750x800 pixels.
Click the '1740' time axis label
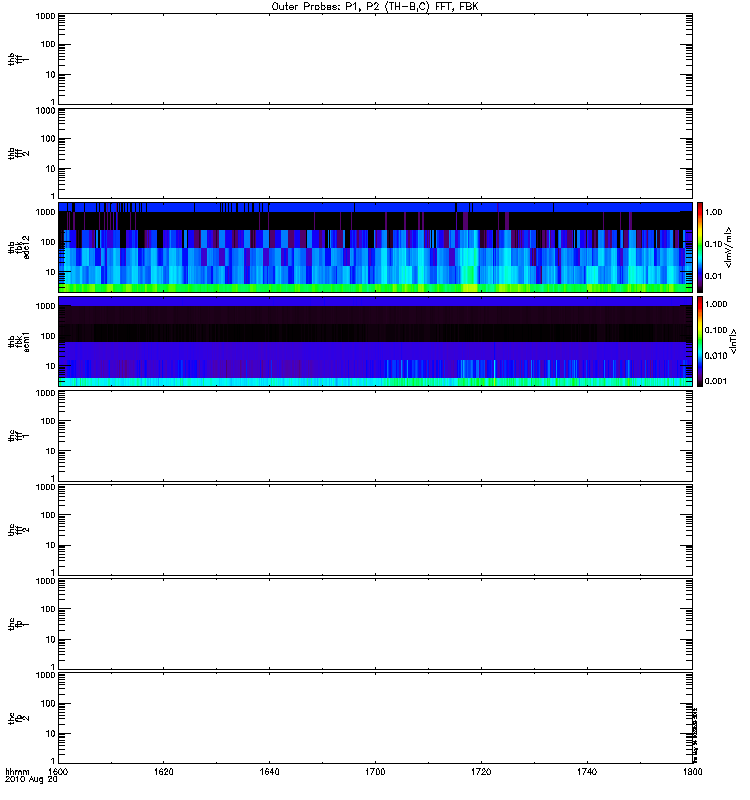coord(587,772)
